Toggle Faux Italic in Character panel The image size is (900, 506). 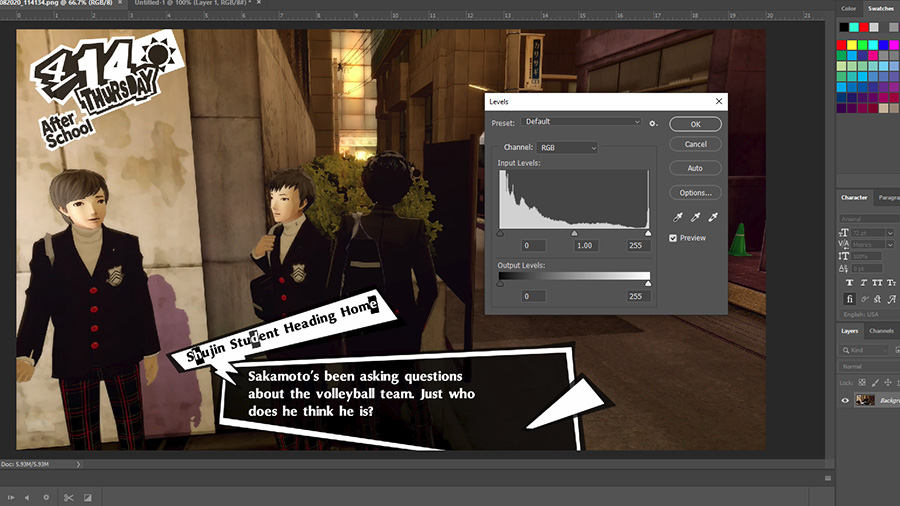pyautogui.click(x=863, y=283)
